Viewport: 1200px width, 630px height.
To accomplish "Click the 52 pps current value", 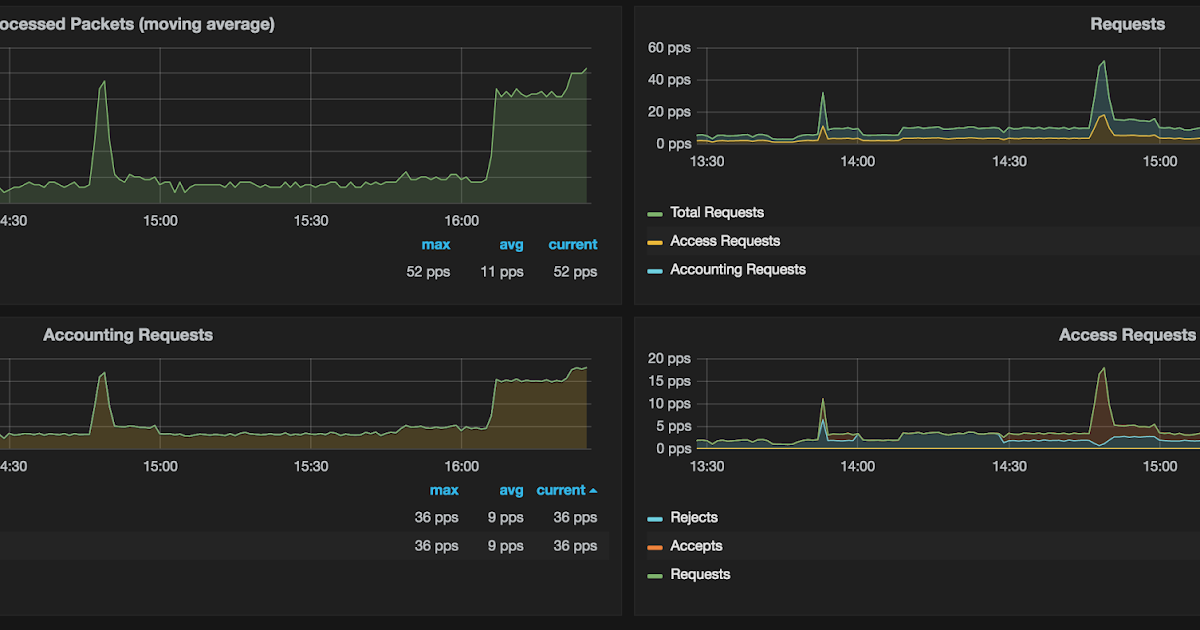I will coord(573,271).
